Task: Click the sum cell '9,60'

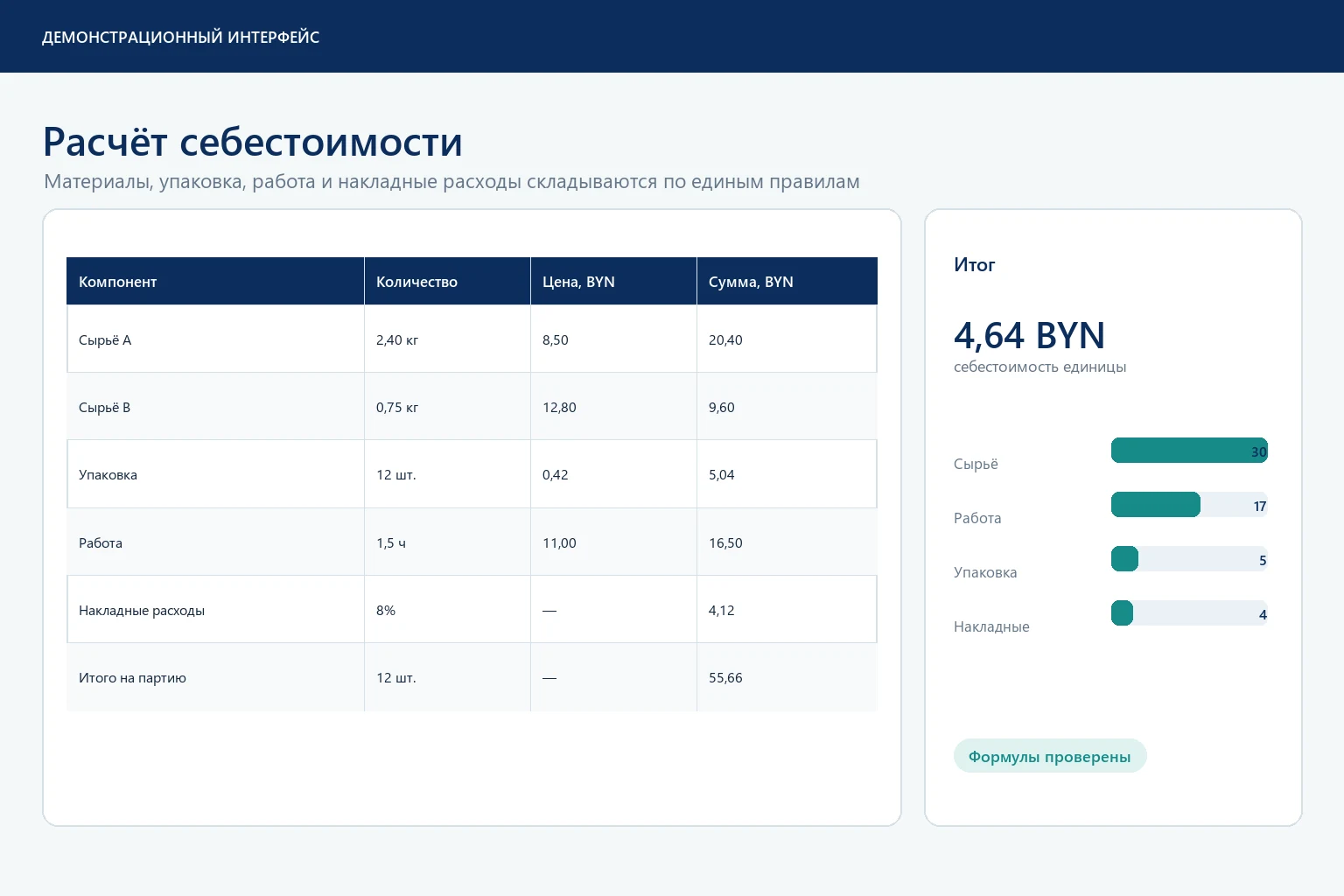Action: tap(787, 407)
